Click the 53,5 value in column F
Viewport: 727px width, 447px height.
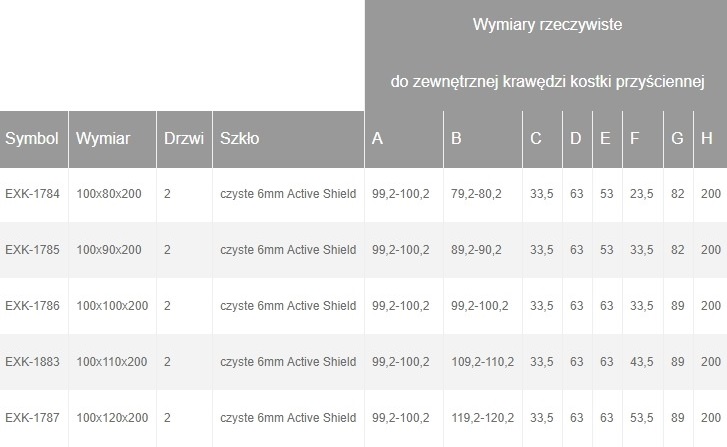click(x=640, y=418)
